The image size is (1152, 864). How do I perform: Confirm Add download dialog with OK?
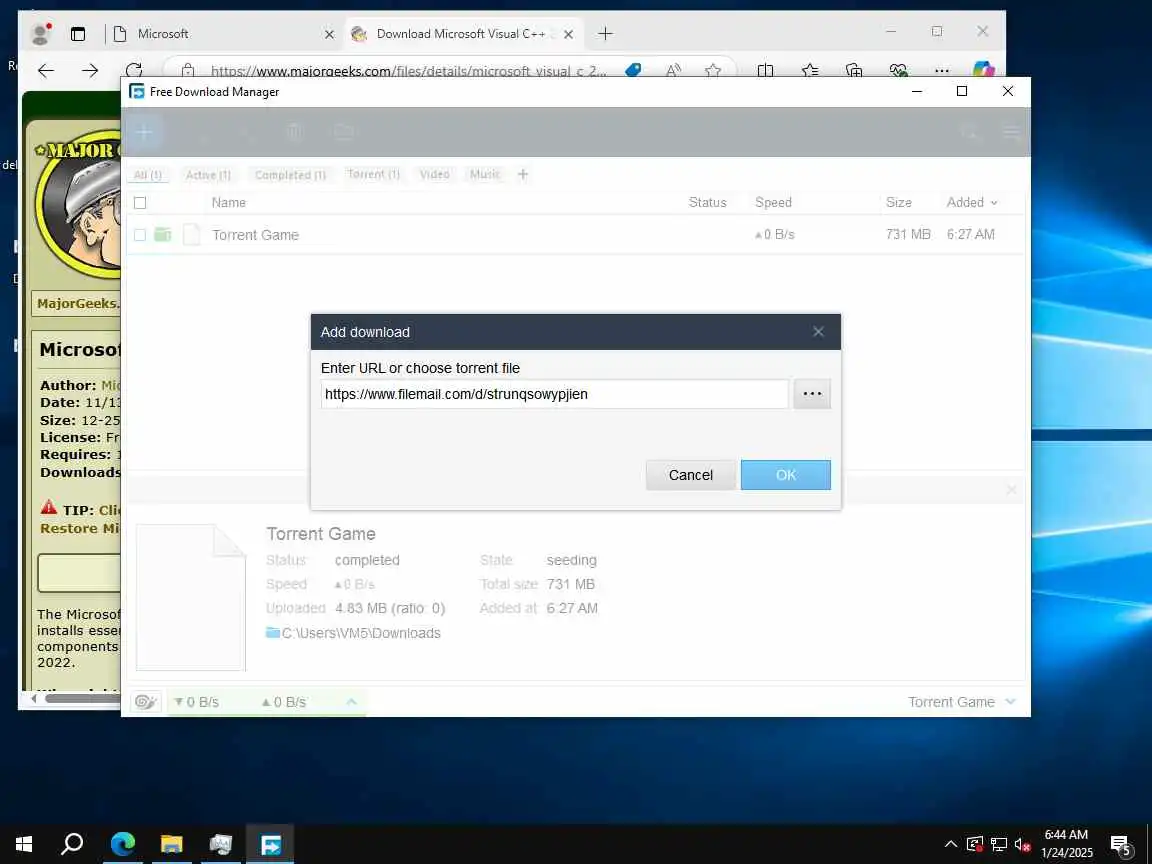click(785, 475)
